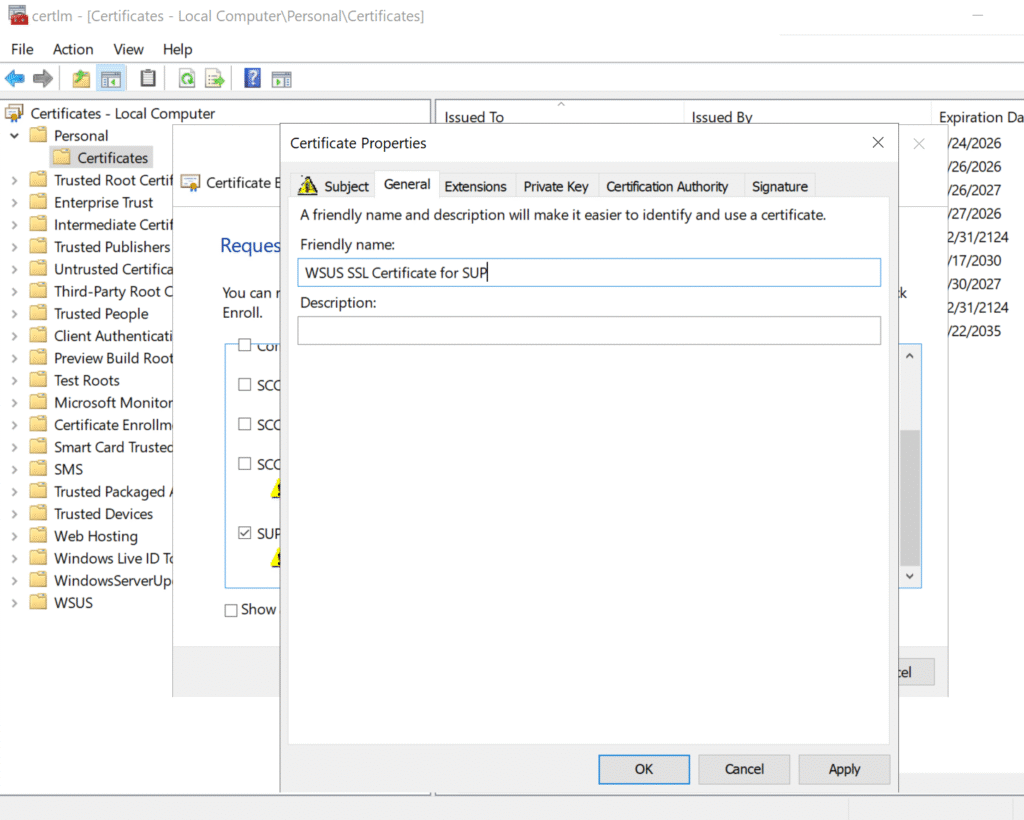Check the Show all templates checkbox
Viewport: 1024px width, 820px height.
[231, 610]
